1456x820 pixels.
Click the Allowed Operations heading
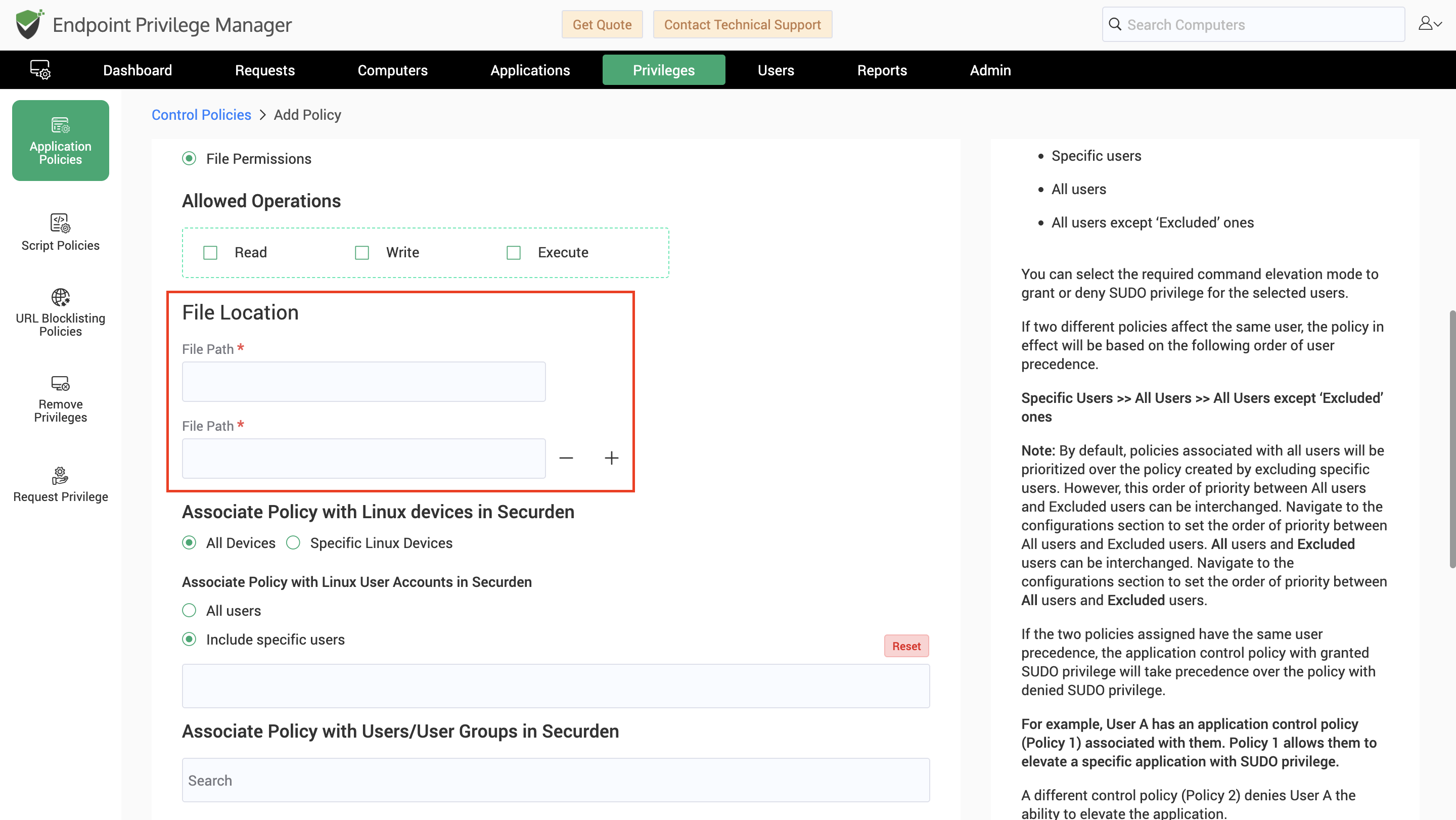(261, 201)
